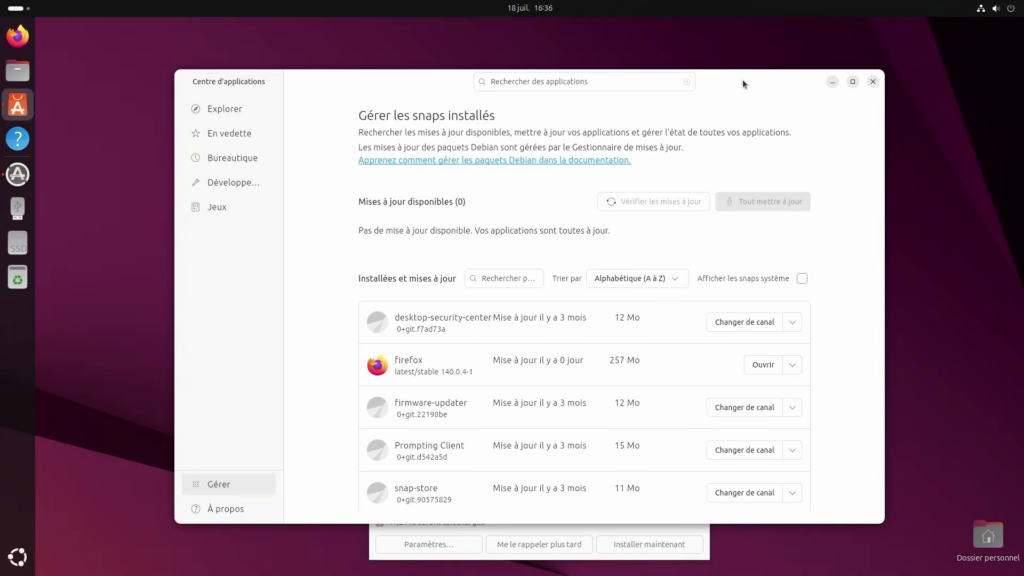This screenshot has width=1024, height=576.
Task: Click the snap-store app icon in list
Action: click(x=377, y=493)
